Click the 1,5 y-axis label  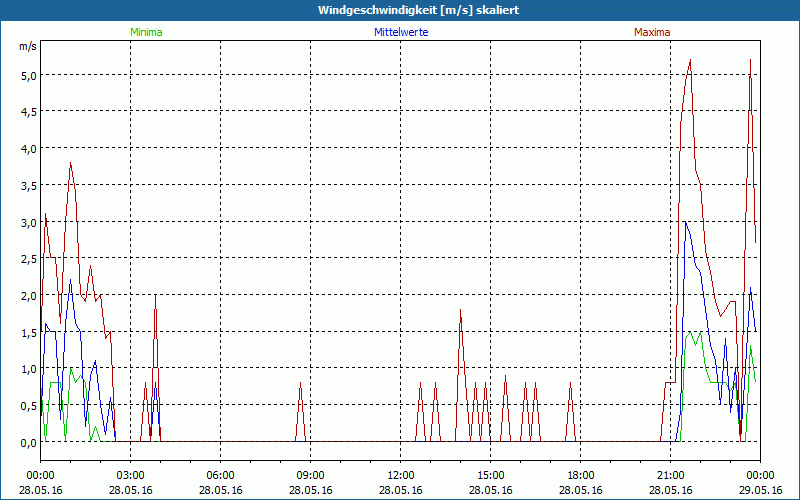click(x=27, y=332)
